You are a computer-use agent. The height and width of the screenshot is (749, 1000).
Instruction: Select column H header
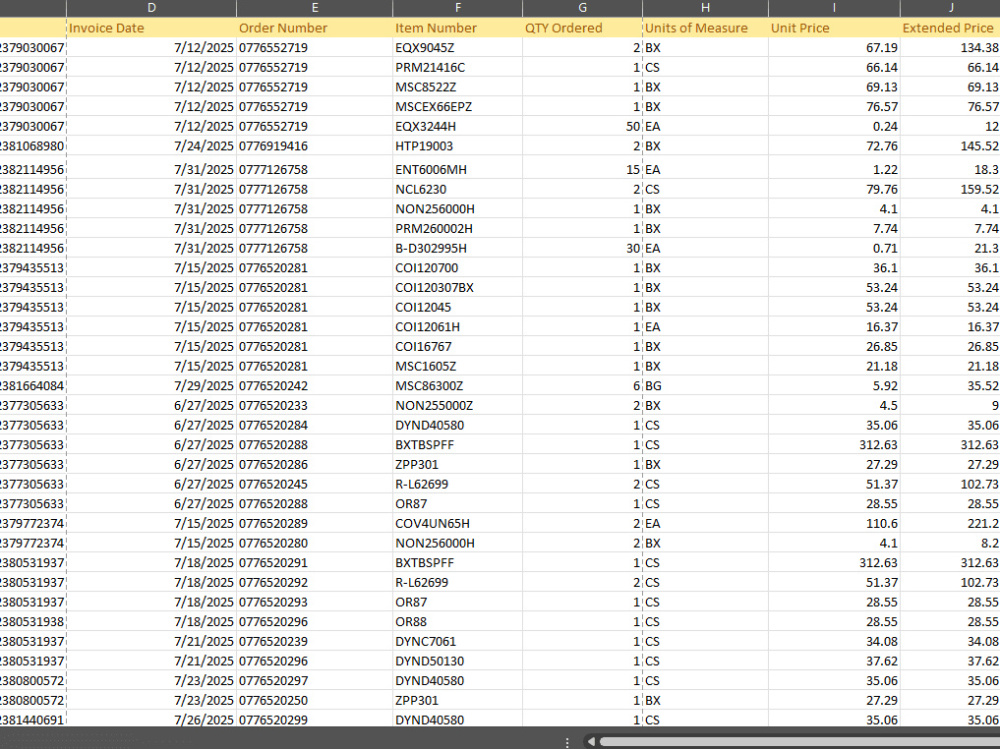tap(705, 8)
